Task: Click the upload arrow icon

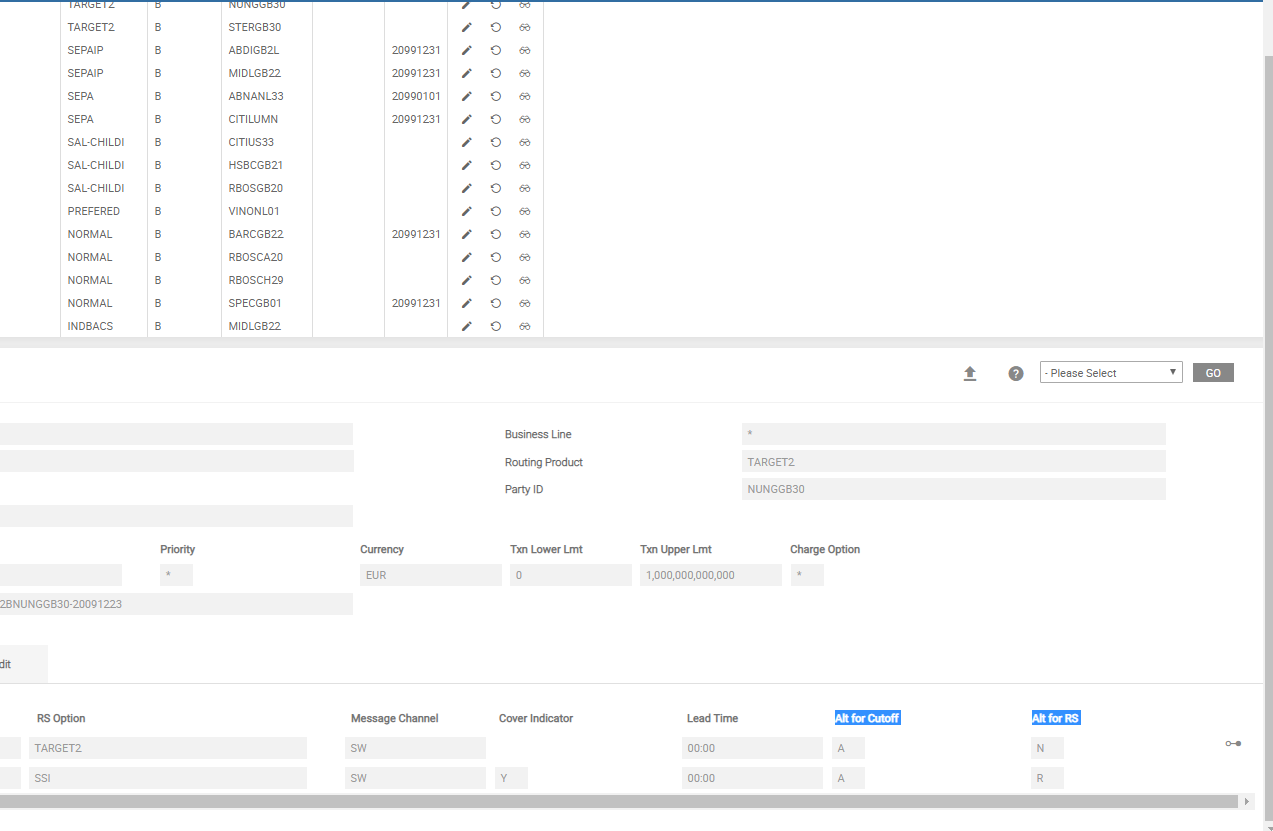Action: pyautogui.click(x=969, y=373)
